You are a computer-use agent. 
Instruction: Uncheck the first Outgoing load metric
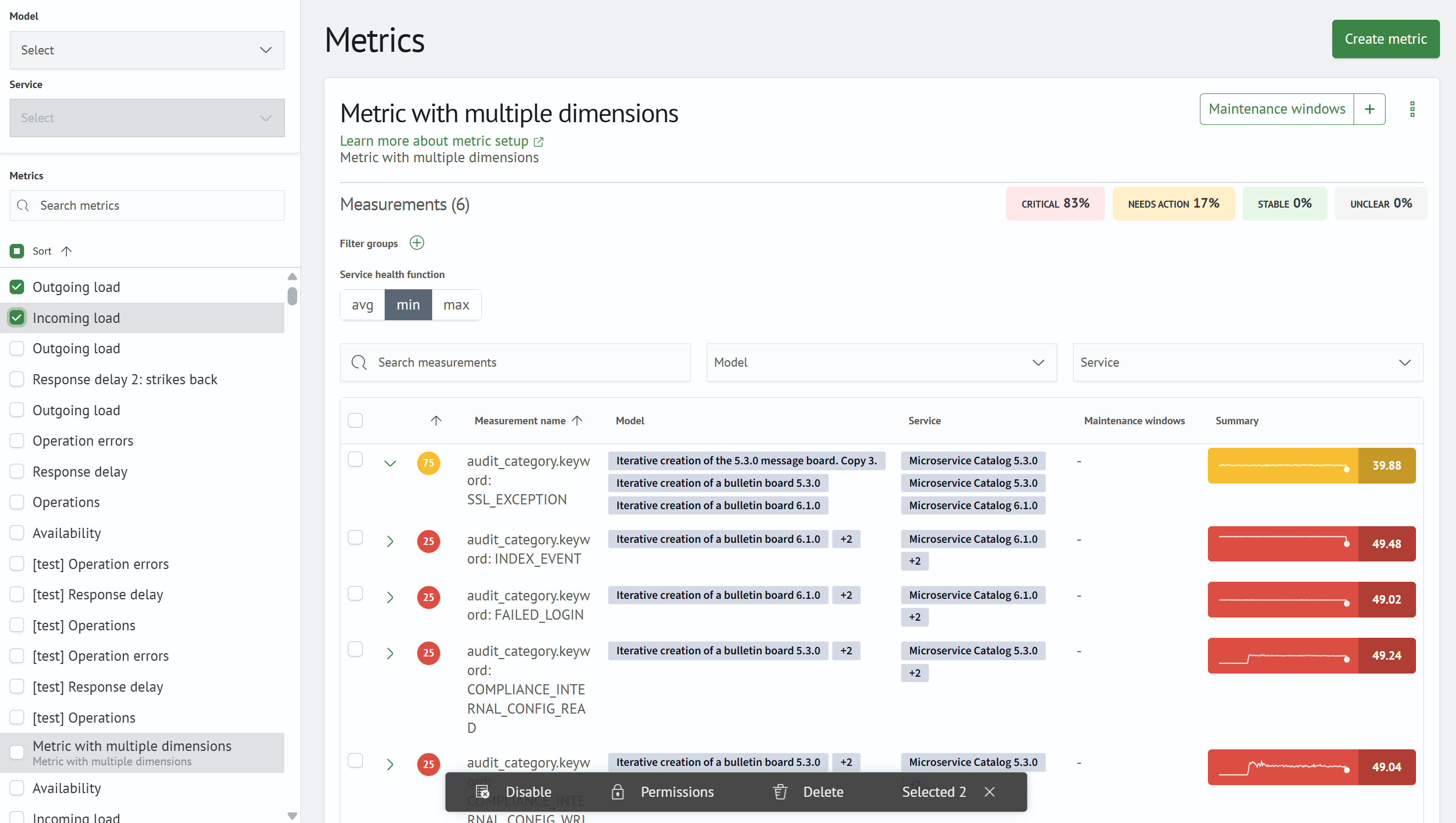point(17,287)
